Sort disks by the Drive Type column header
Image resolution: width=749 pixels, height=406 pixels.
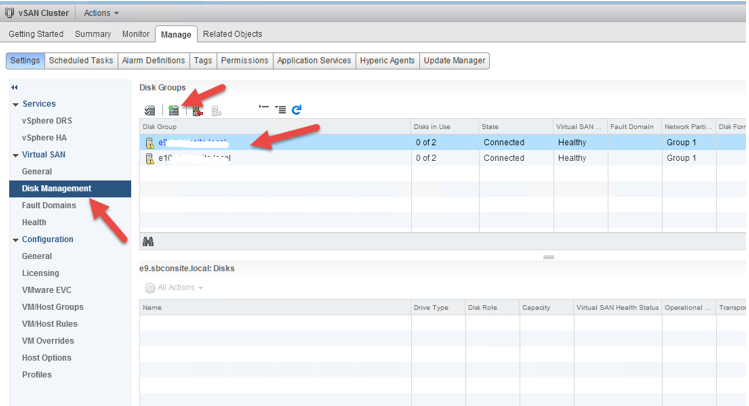pos(438,308)
